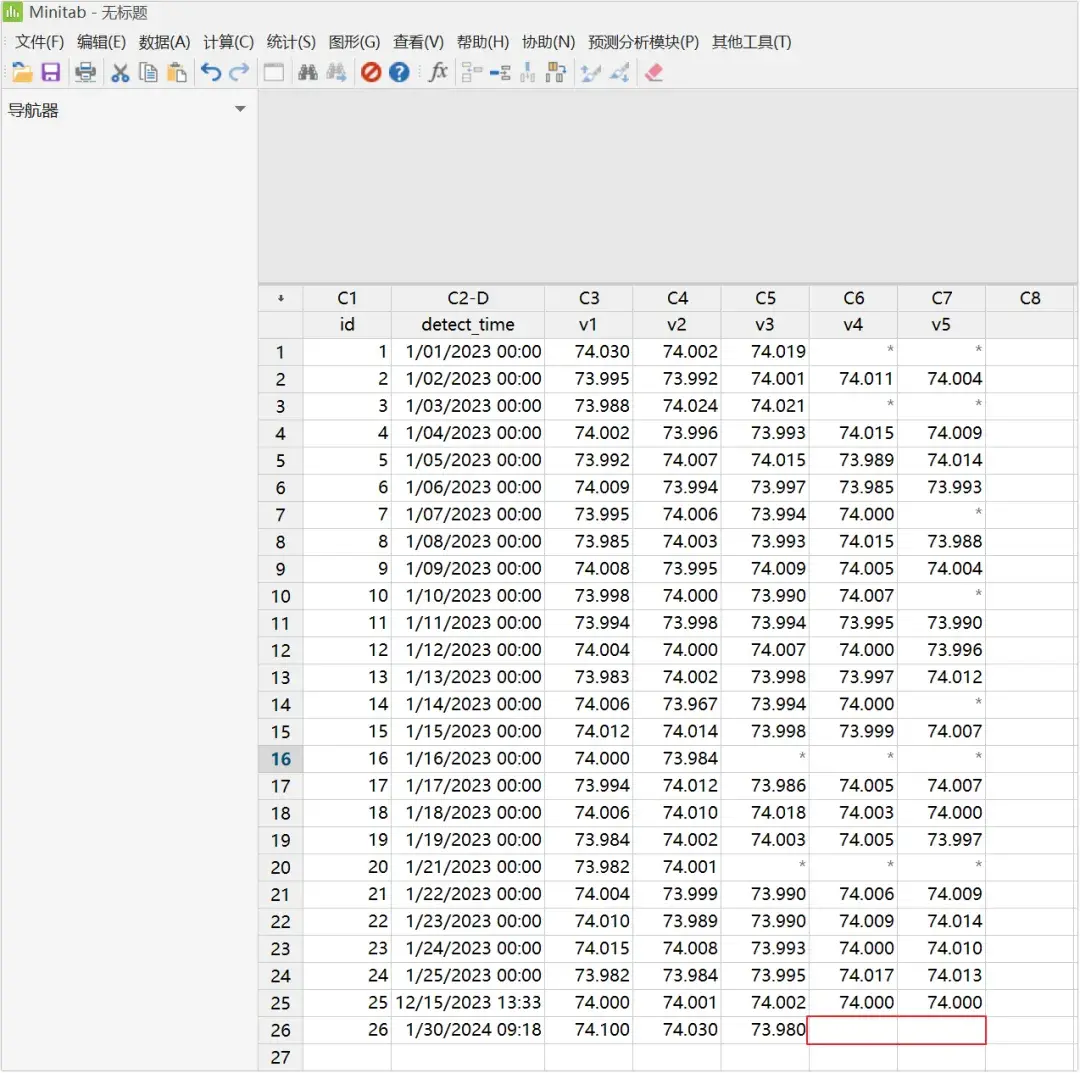Select column header C2-D

click(x=468, y=298)
